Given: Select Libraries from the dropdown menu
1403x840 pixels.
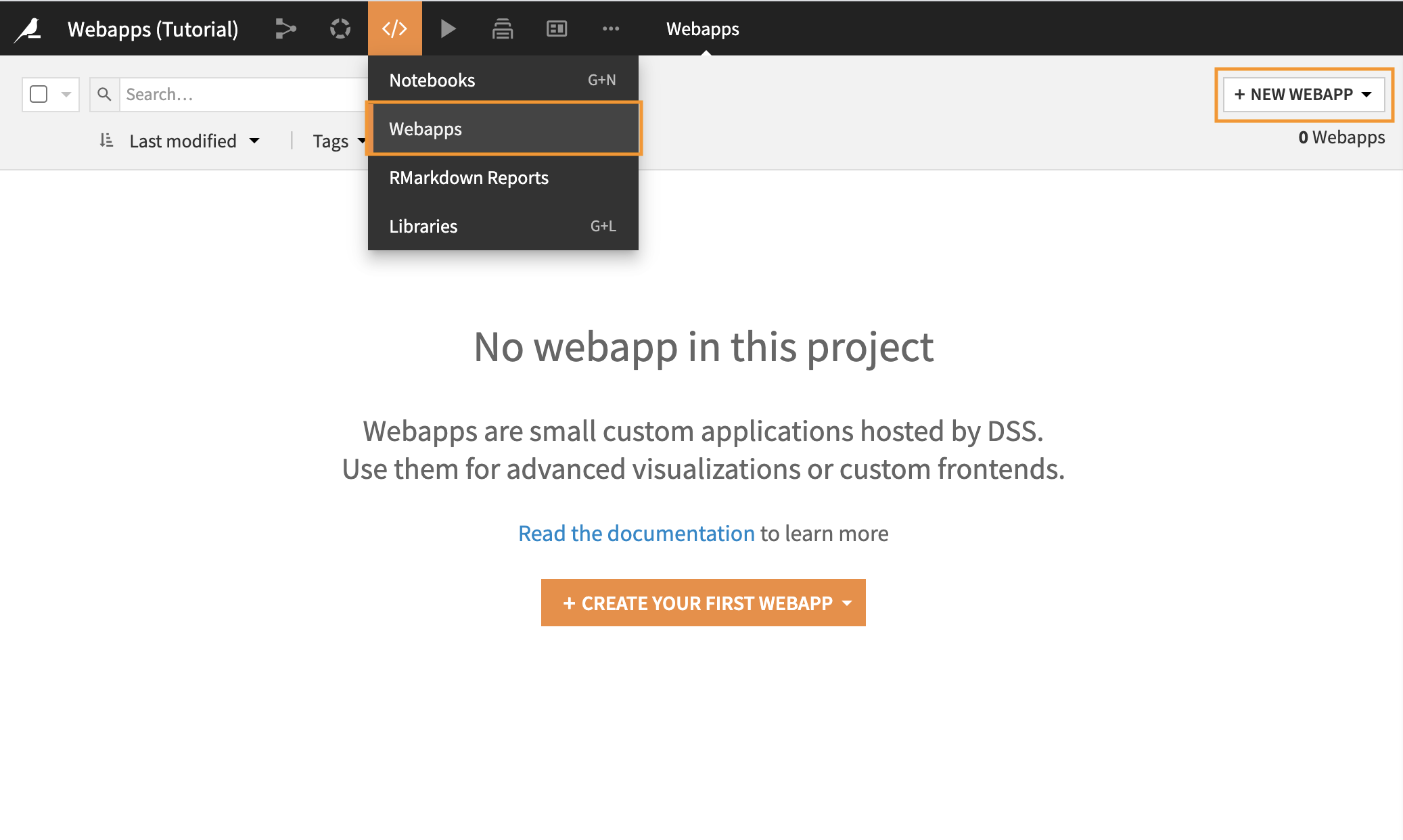Looking at the screenshot, I should coord(423,226).
